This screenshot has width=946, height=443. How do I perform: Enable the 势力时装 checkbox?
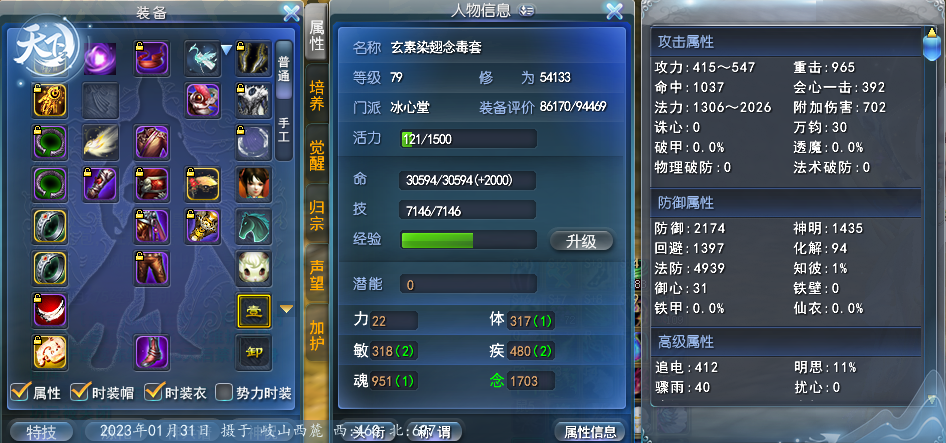click(x=224, y=392)
